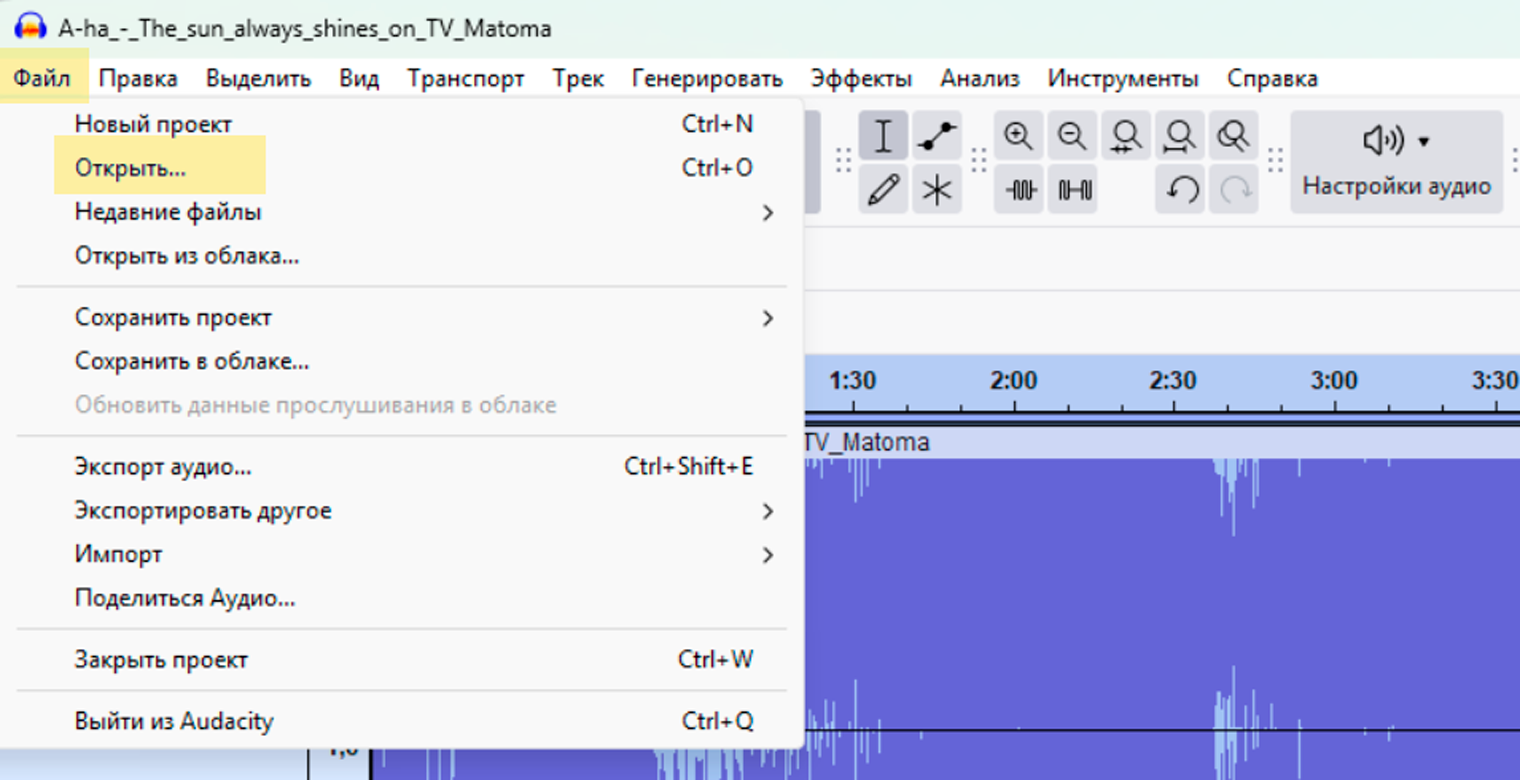
Task: Click the 2:00 mark on the timeline
Action: coord(1013,381)
